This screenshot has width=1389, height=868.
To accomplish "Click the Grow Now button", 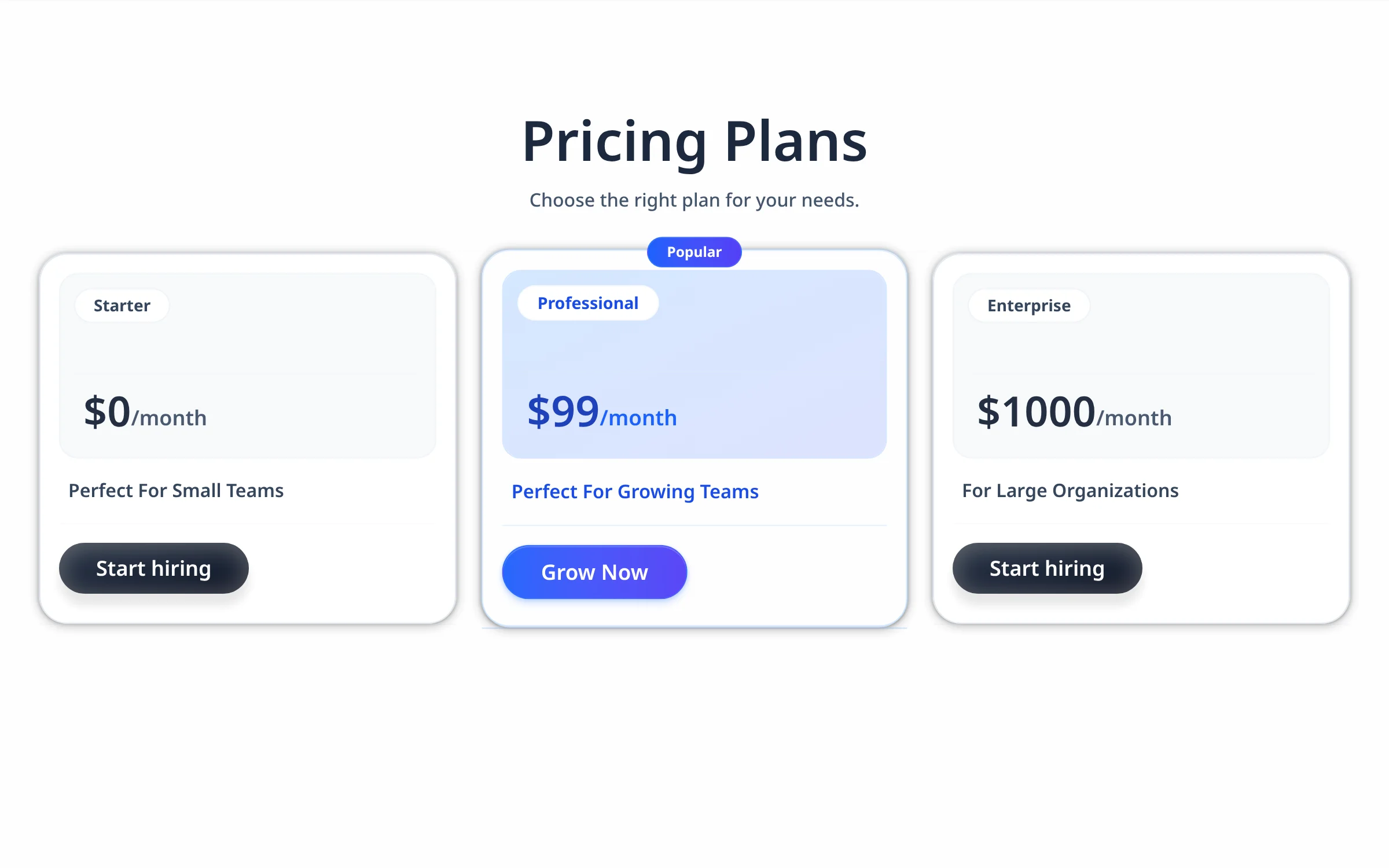I will pos(594,572).
